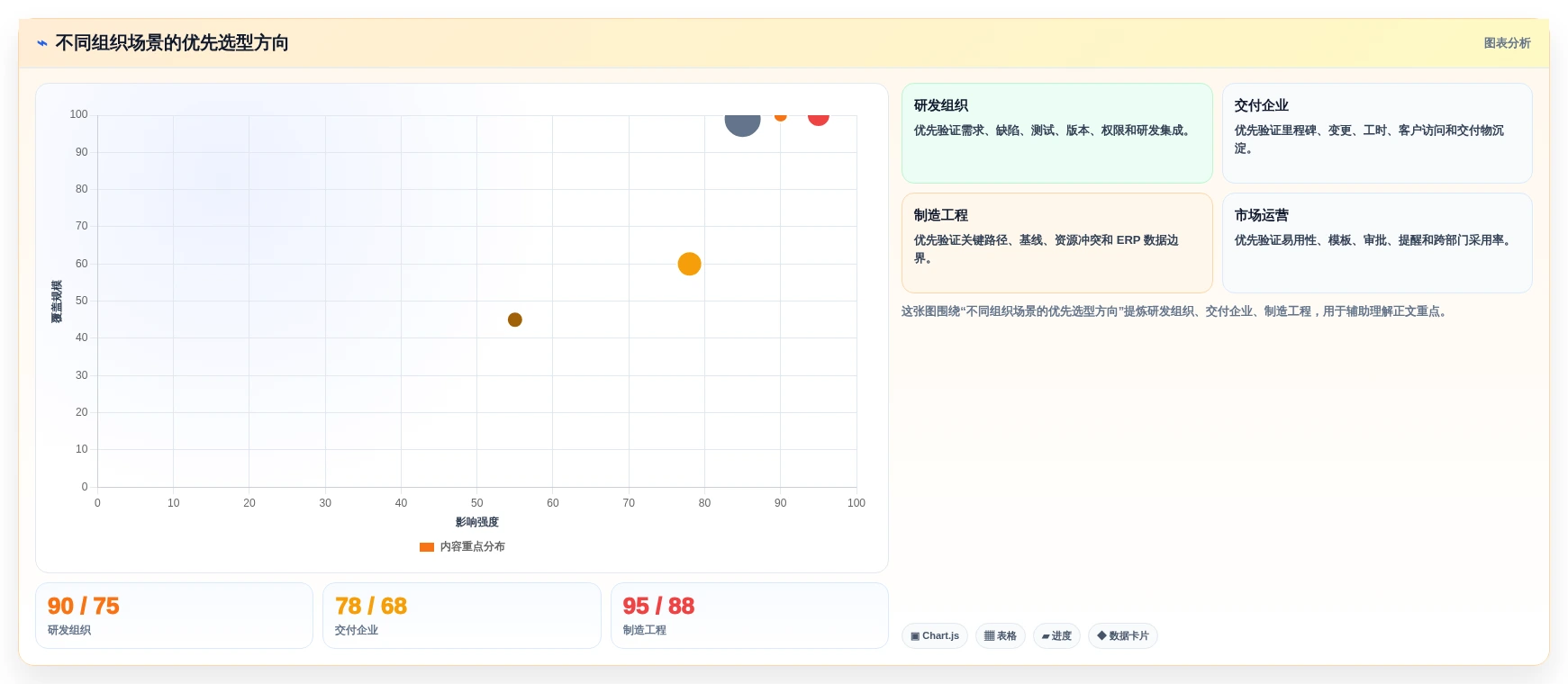Open the 市场运营 card
Screen dimensions: 1568x684
tap(1377, 243)
